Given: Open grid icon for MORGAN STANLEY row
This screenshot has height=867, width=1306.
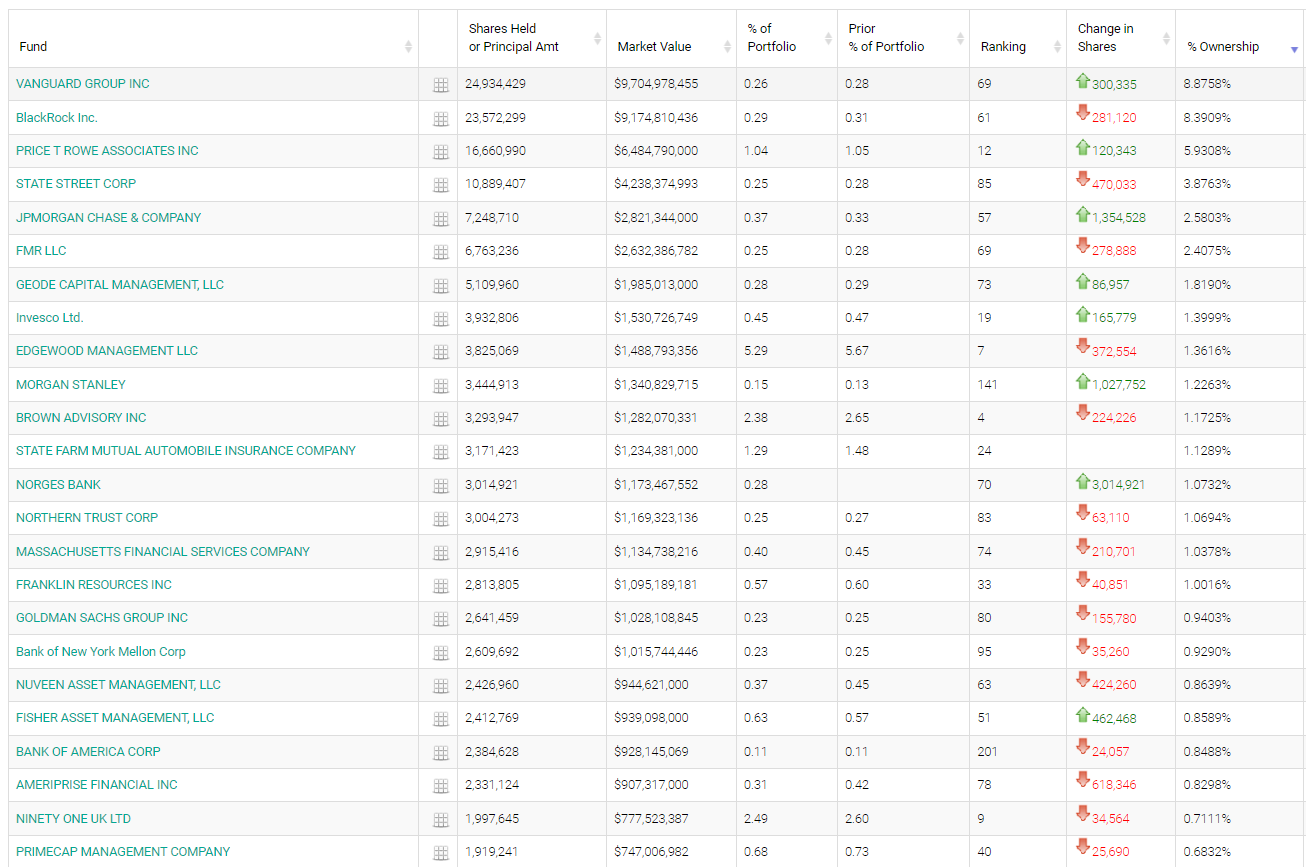Looking at the screenshot, I should pos(440,386).
